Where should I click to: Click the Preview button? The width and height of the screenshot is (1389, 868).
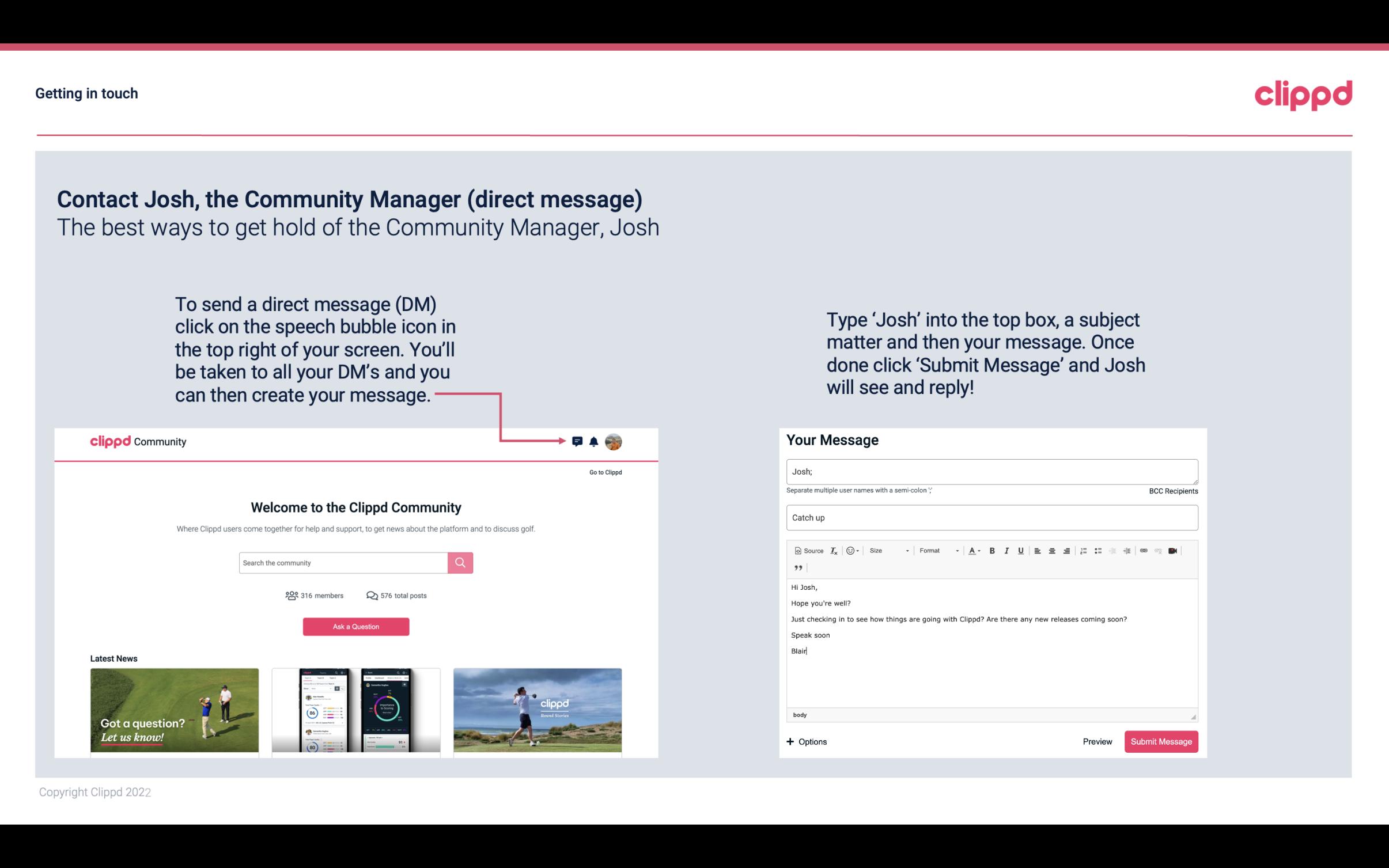1097,742
